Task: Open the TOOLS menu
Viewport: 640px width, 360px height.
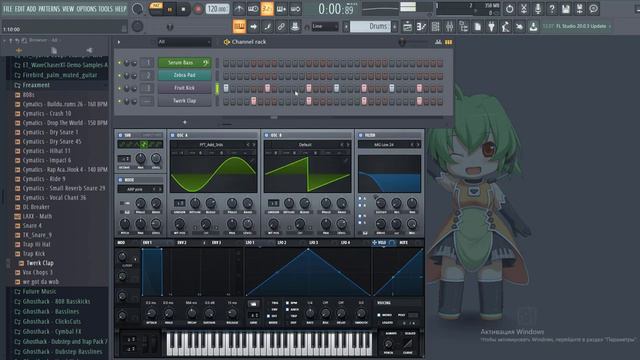Action: [105, 9]
